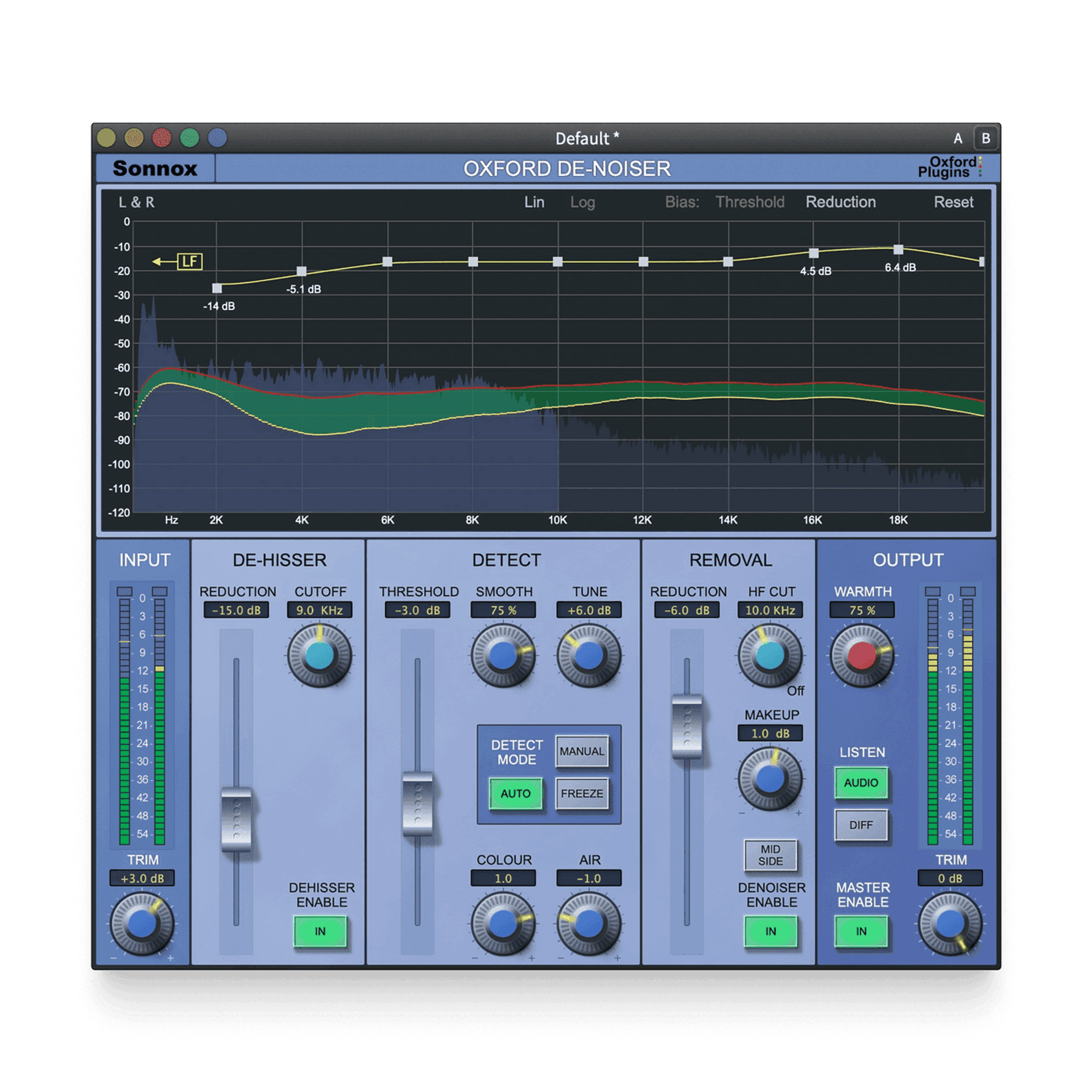Click the red title bar button
Image resolution: width=1092 pixels, height=1092 pixels.
tap(162, 138)
